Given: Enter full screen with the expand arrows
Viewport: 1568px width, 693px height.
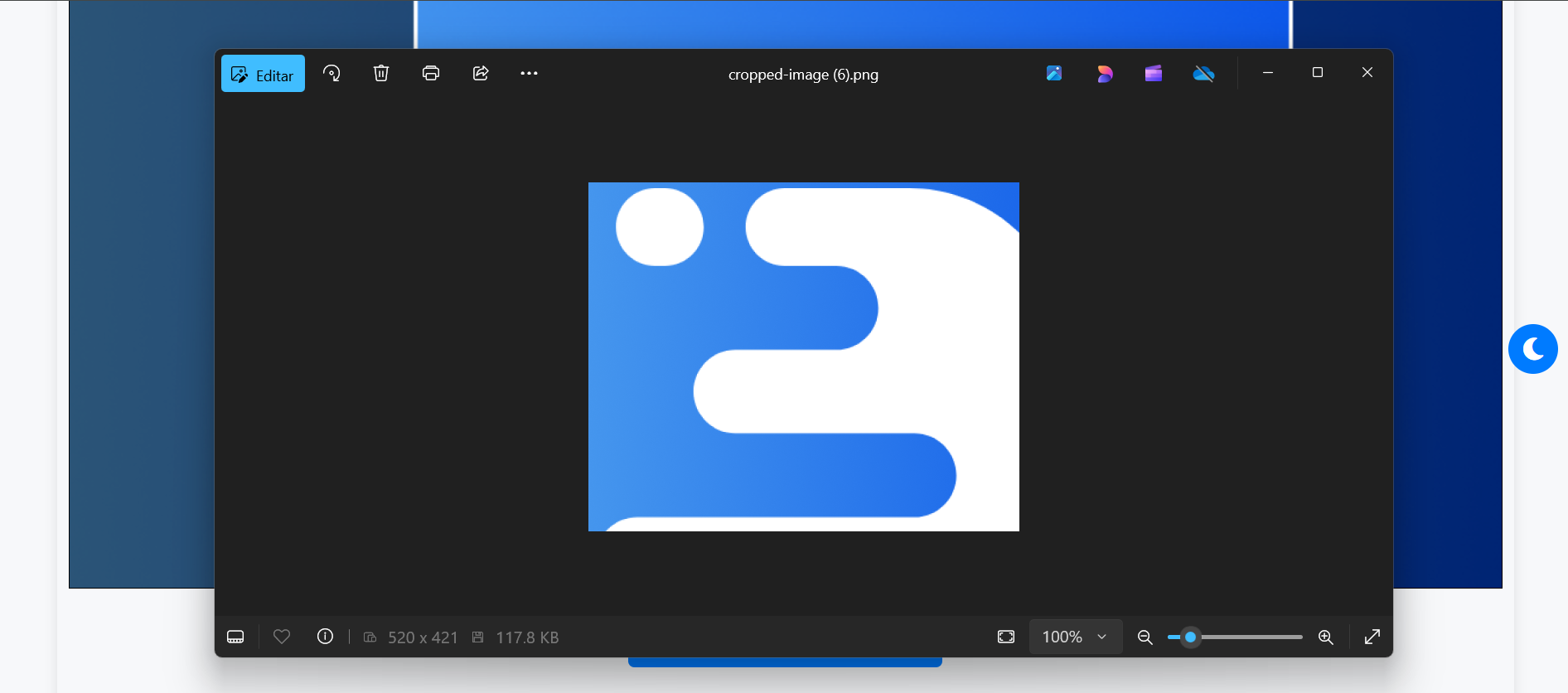Looking at the screenshot, I should tap(1372, 637).
